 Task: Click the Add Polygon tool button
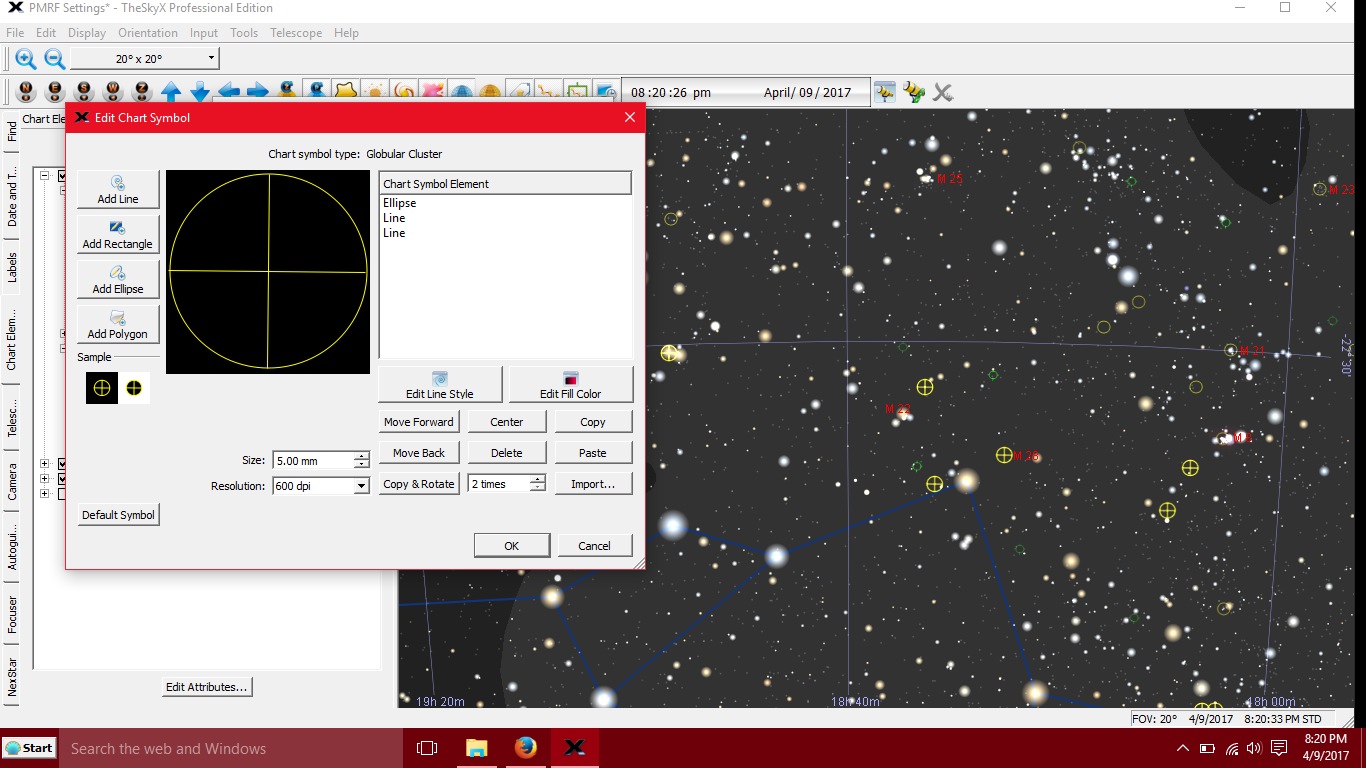tap(118, 324)
